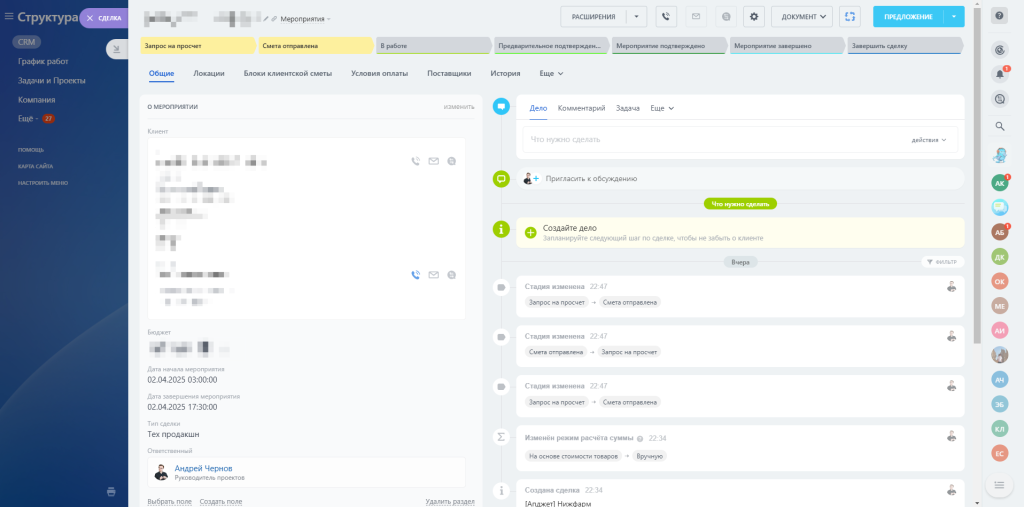This screenshot has height=507, width=1024.
Task: Switch to the Локации tab
Action: click(209, 73)
